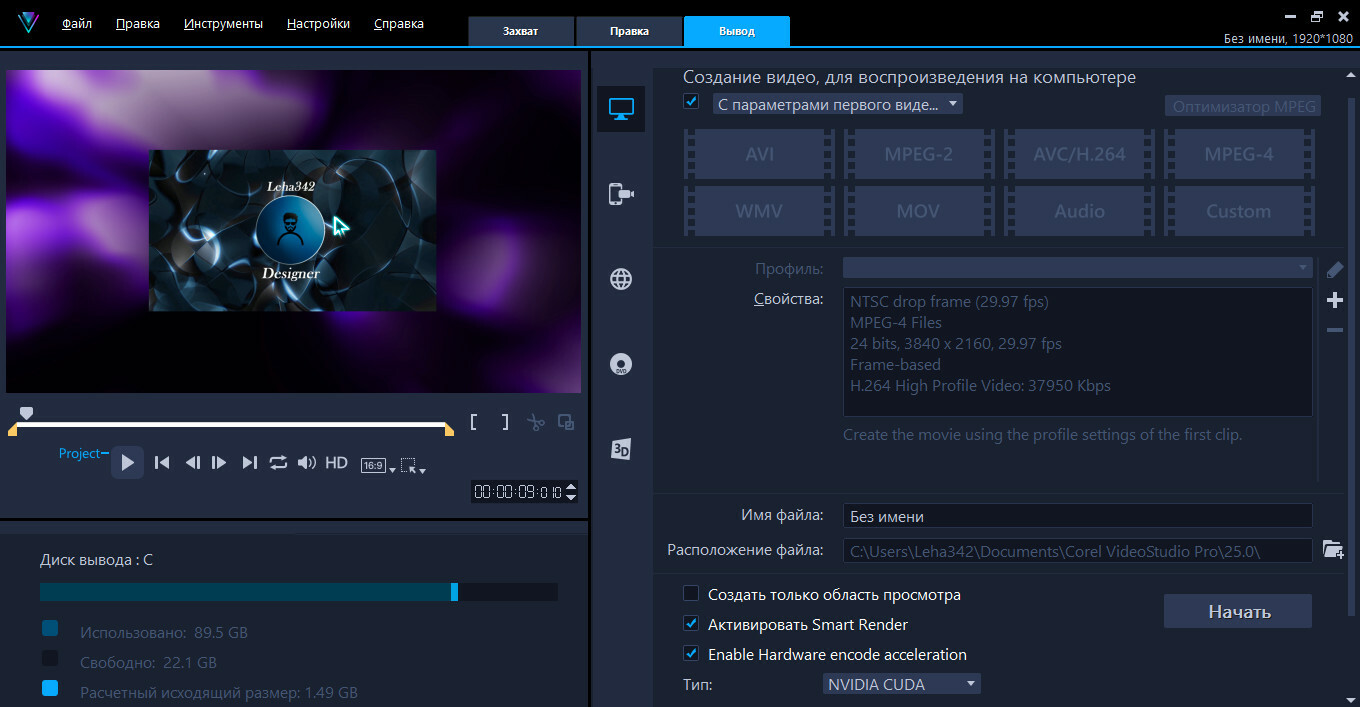The width and height of the screenshot is (1360, 707).
Task: Click the browse folder icon for file location
Action: tap(1332, 549)
